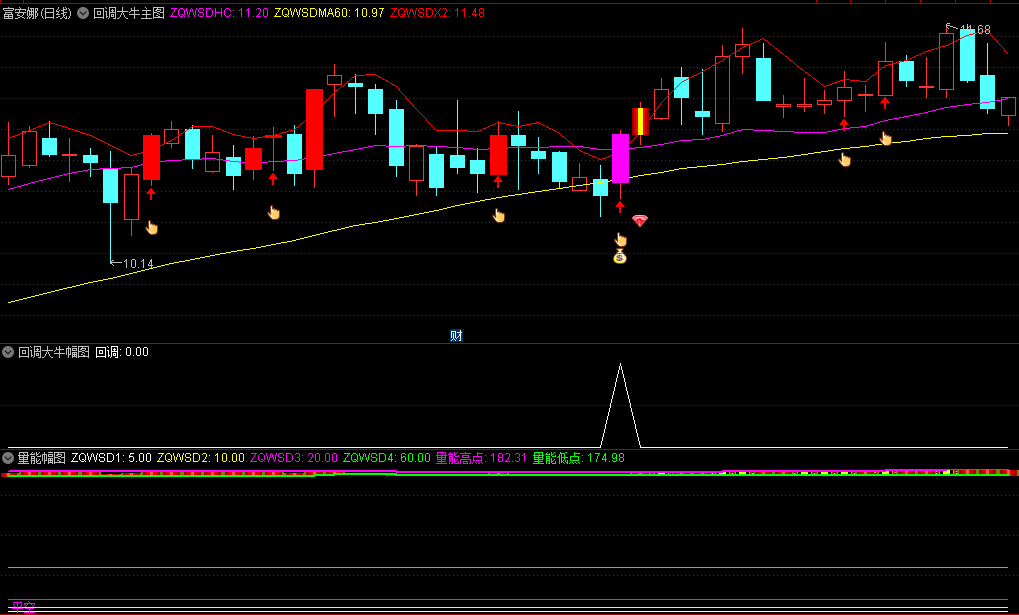The width and height of the screenshot is (1019, 615).
Task: Click the red-and-yellow striped candle
Action: (x=640, y=121)
